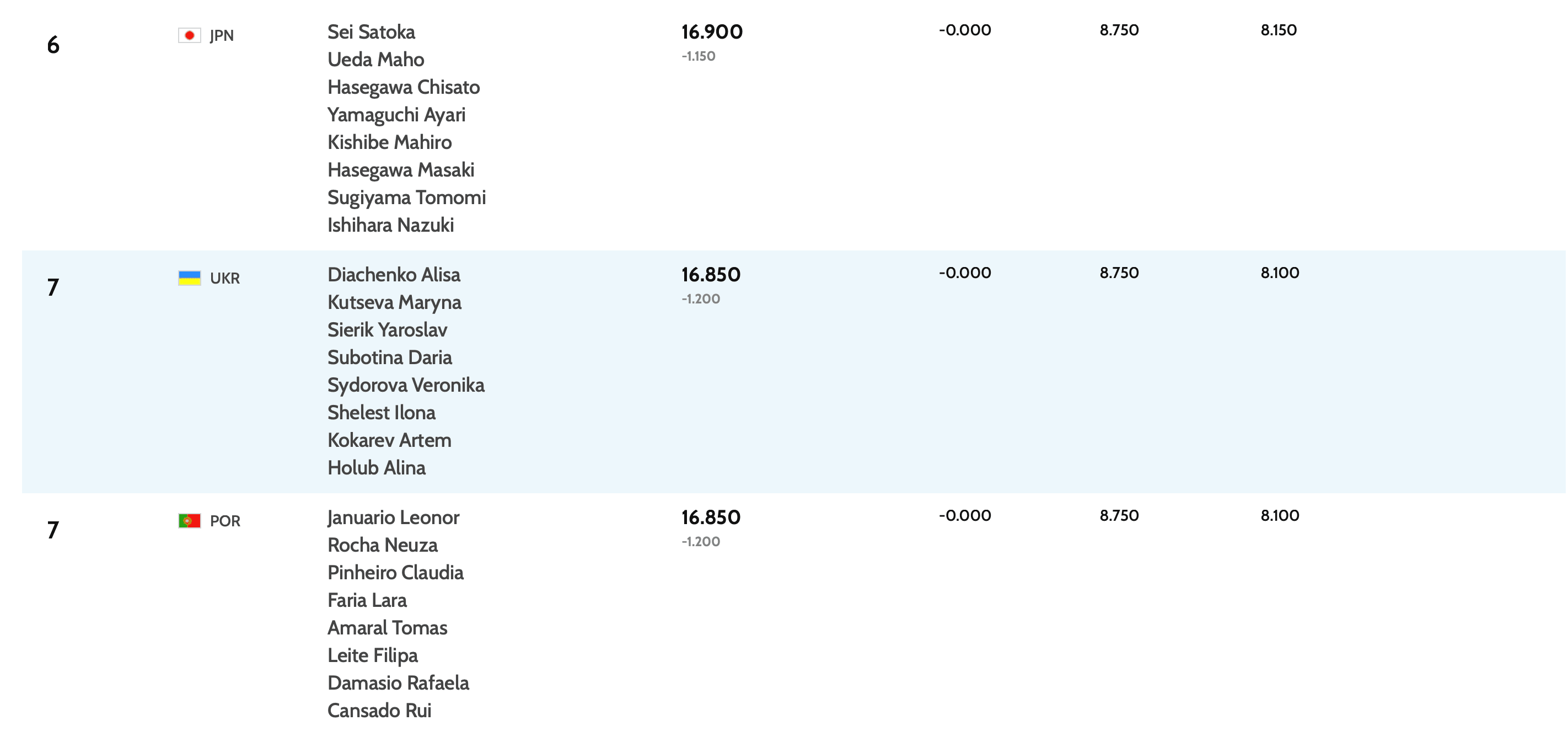Open athlete Januario Leonor's profile
The width and height of the screenshot is (1568, 747).
pos(393,517)
